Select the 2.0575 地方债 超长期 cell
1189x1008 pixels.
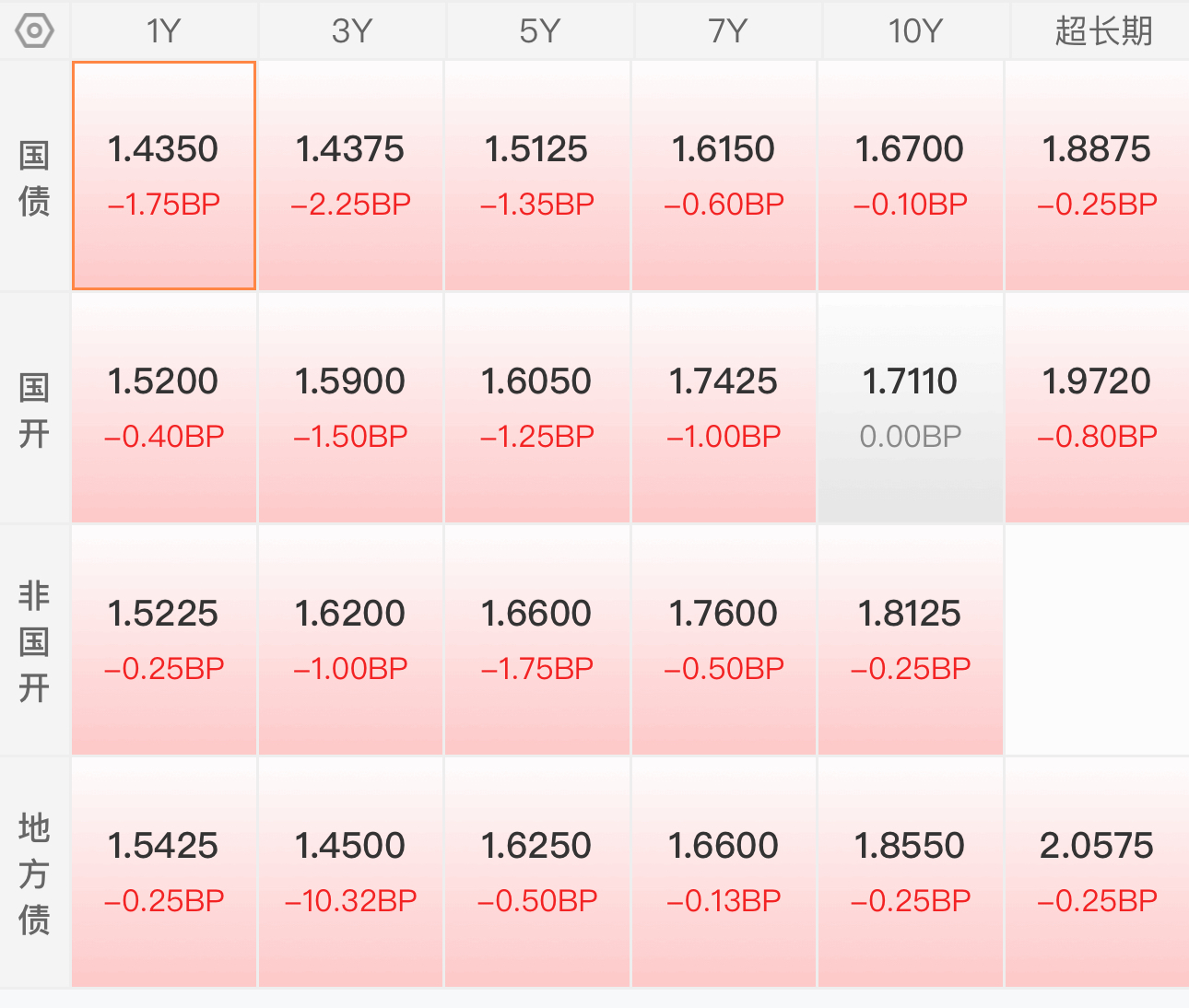(x=1097, y=872)
